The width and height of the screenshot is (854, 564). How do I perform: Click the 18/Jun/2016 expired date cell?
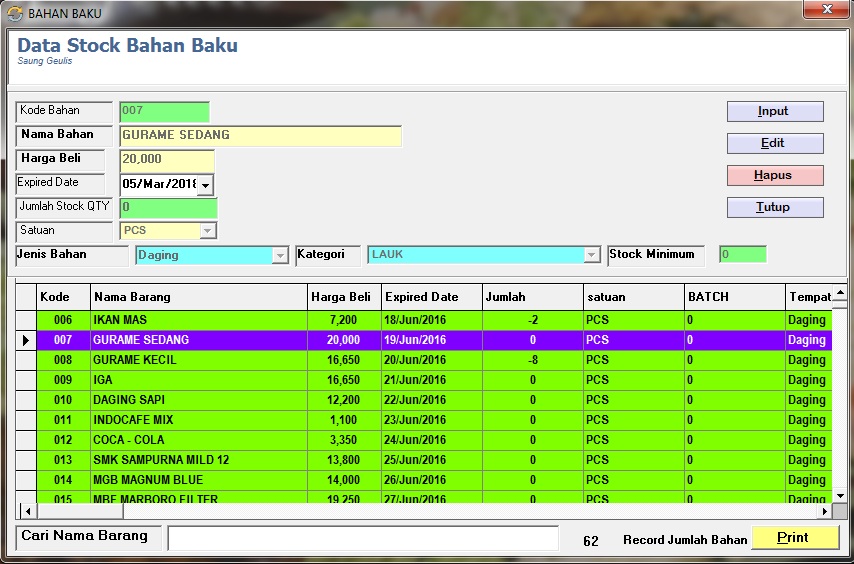point(432,321)
